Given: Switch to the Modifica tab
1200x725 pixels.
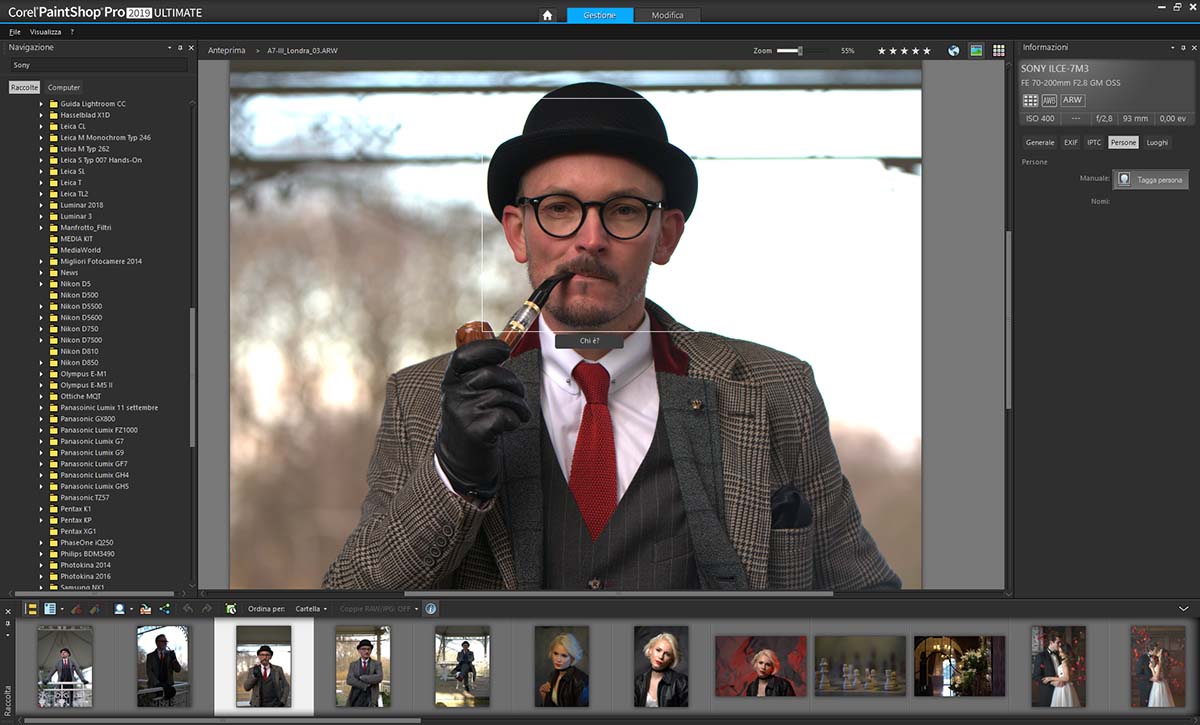Looking at the screenshot, I should [667, 15].
